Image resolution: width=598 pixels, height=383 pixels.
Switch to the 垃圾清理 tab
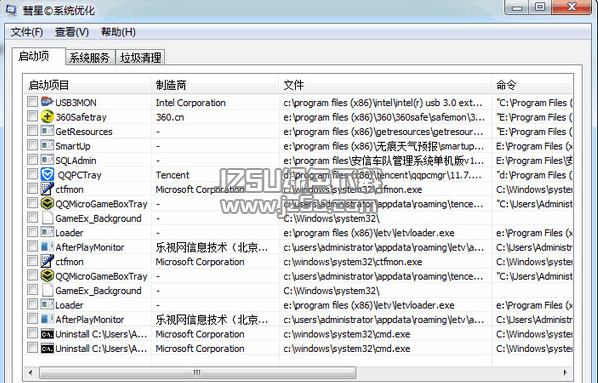click(x=140, y=58)
